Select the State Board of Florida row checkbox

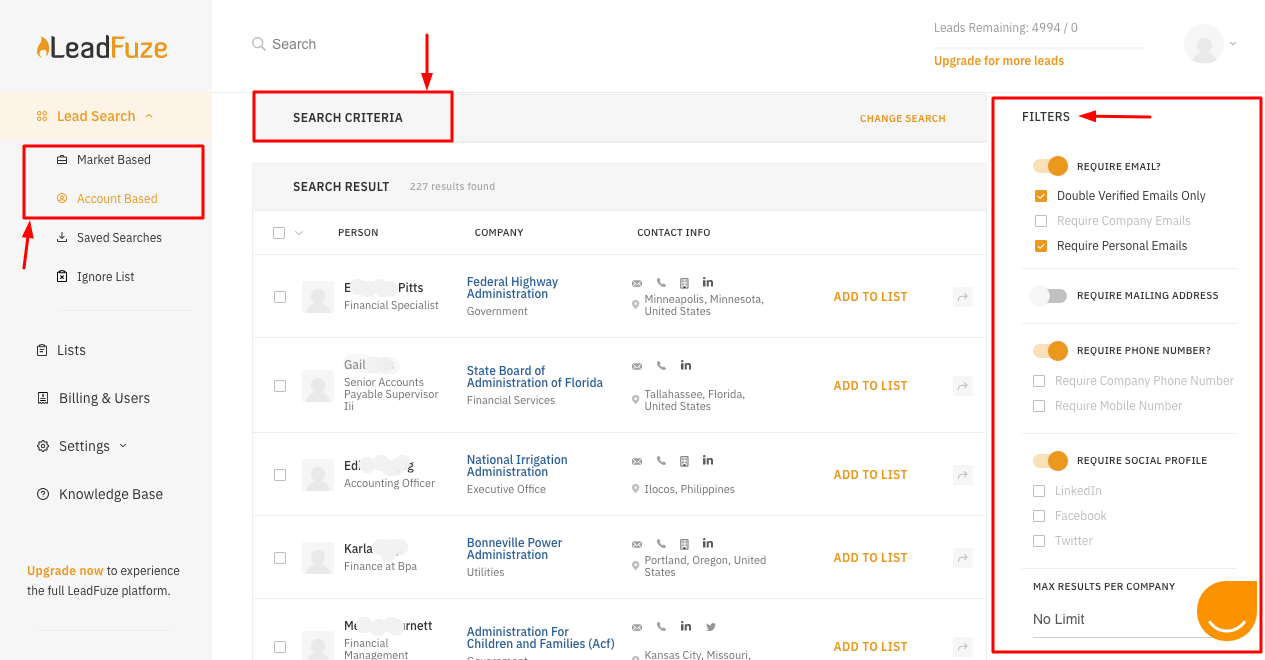280,386
